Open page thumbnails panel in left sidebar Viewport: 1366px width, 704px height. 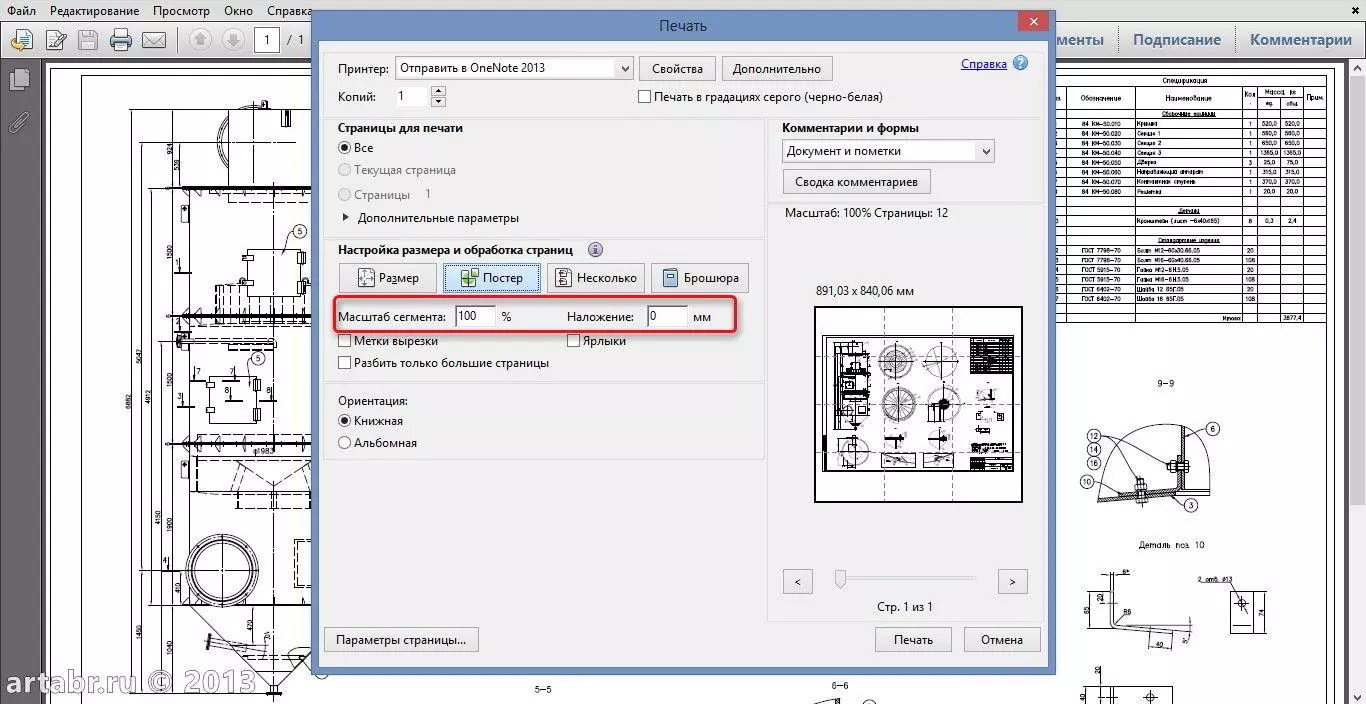tap(21, 78)
